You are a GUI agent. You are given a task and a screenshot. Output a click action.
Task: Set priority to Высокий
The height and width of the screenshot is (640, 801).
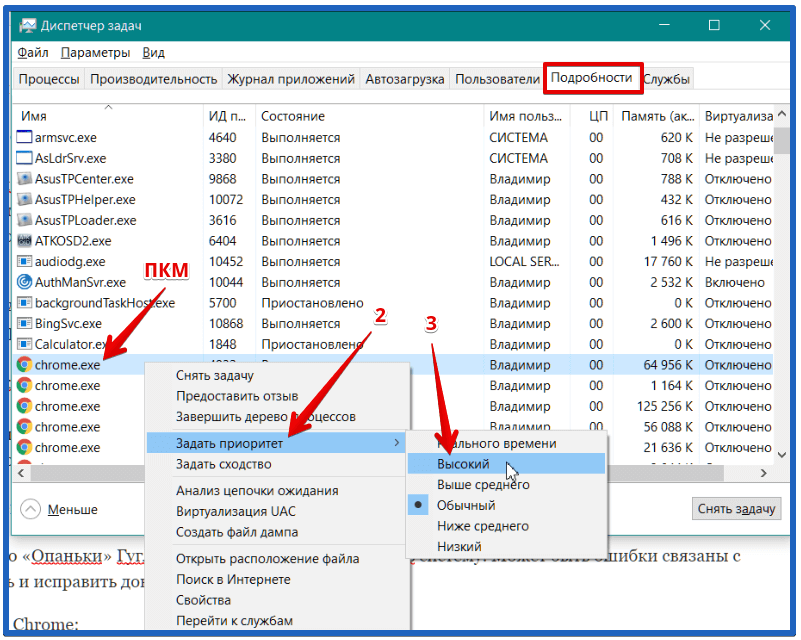click(x=506, y=464)
